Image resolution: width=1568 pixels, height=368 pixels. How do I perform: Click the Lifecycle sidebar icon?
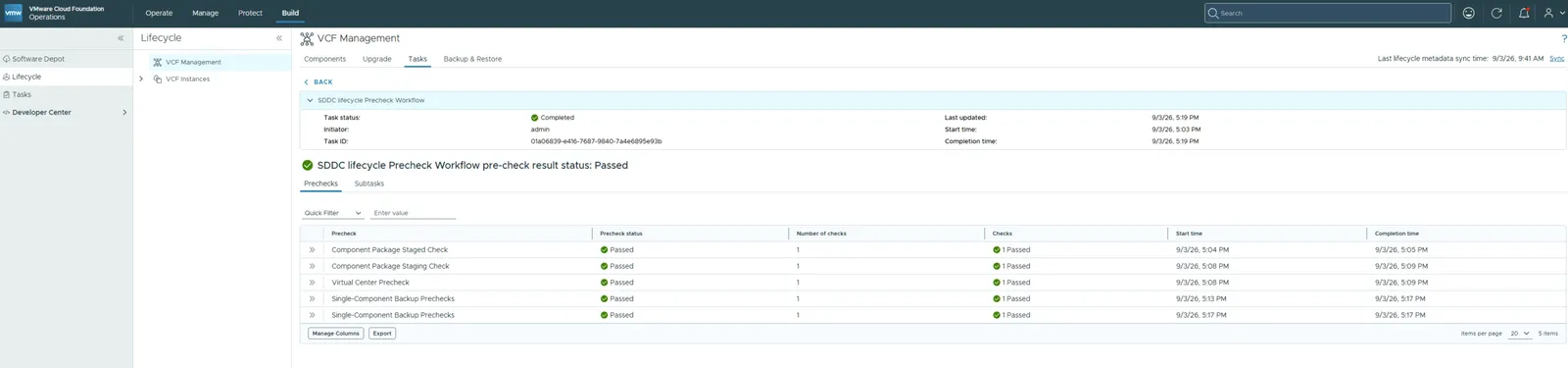pos(6,77)
